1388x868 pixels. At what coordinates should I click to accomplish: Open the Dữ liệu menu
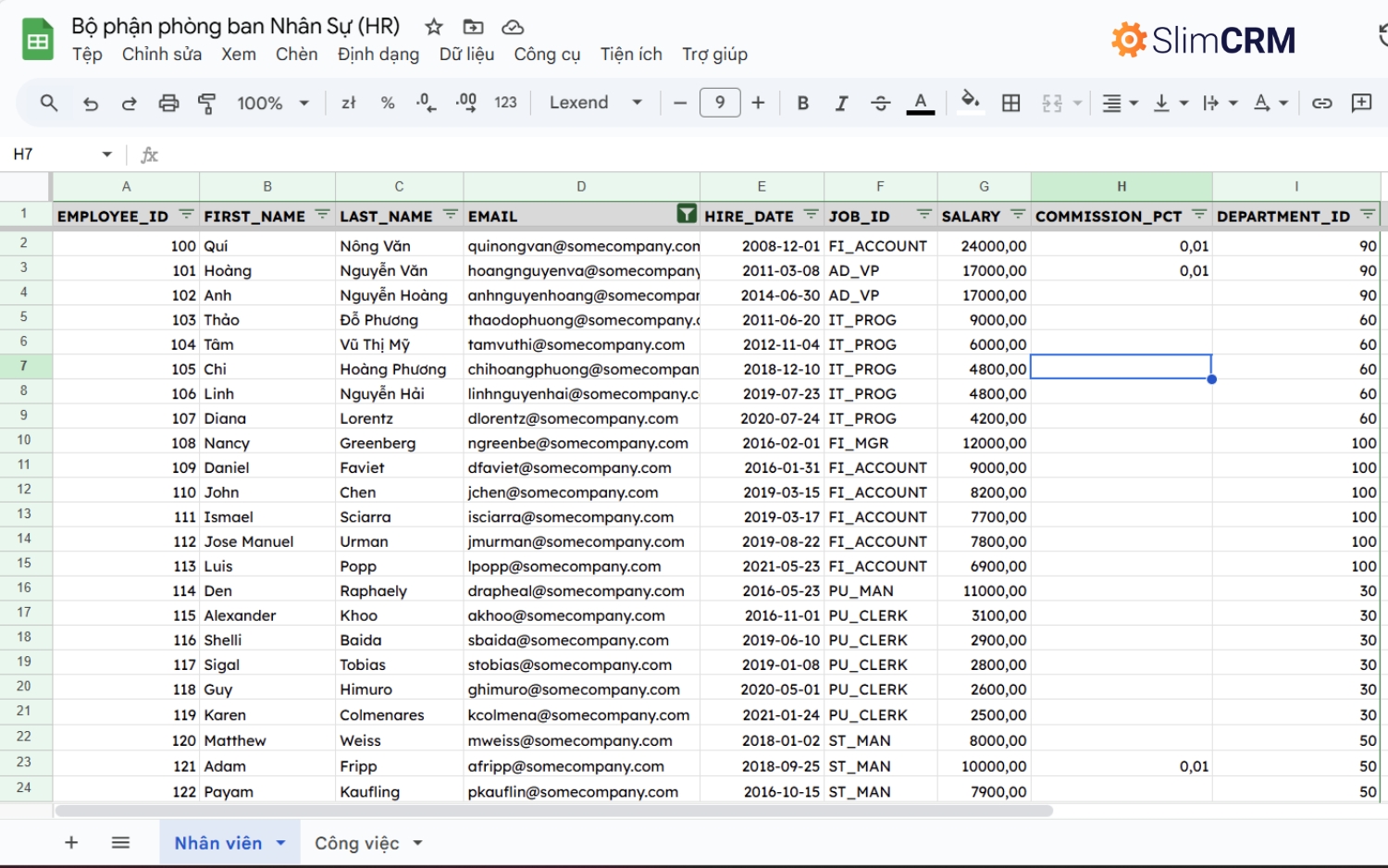pos(466,55)
